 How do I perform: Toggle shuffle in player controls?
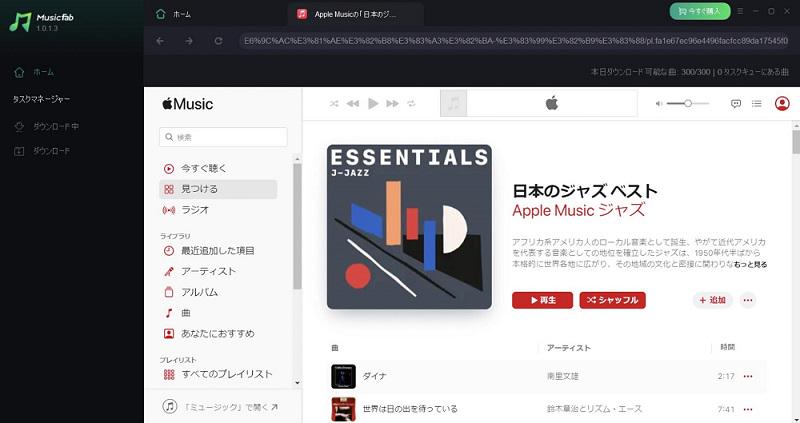334,104
